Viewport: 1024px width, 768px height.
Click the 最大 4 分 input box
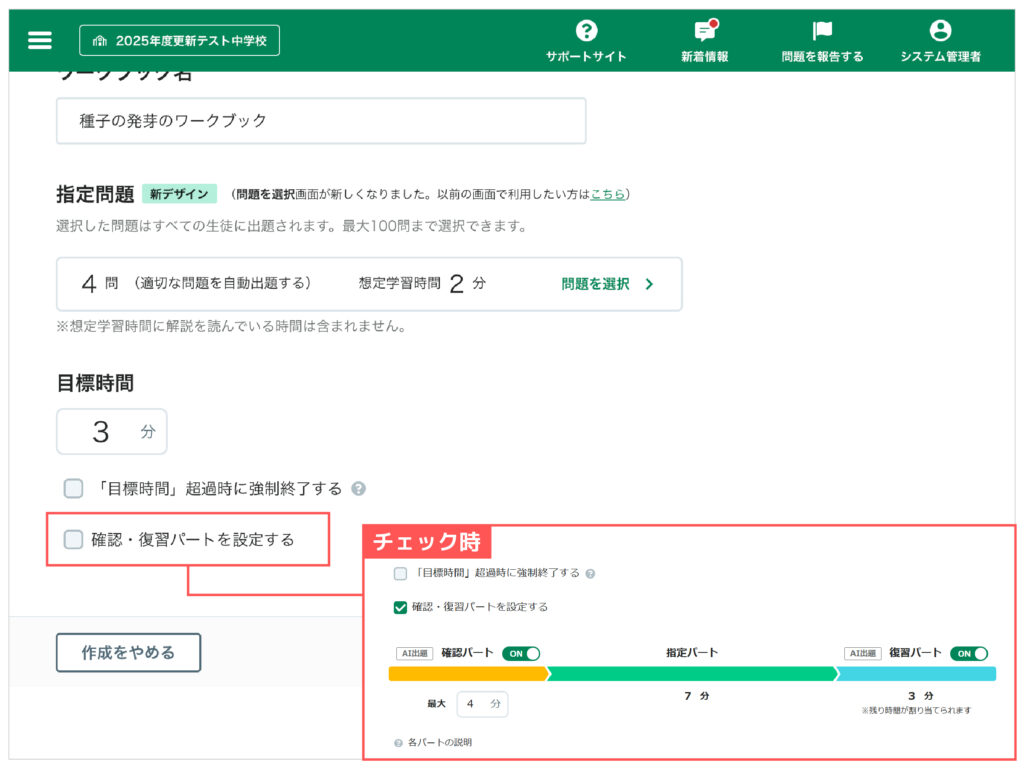pyautogui.click(x=482, y=704)
